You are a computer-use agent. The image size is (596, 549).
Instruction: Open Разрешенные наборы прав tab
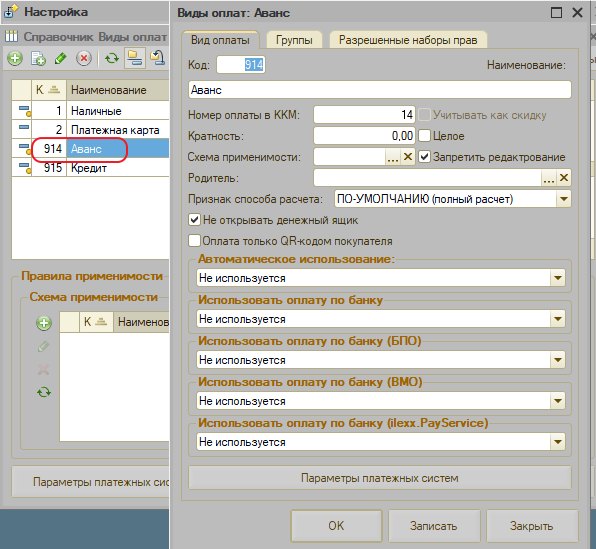(408, 40)
